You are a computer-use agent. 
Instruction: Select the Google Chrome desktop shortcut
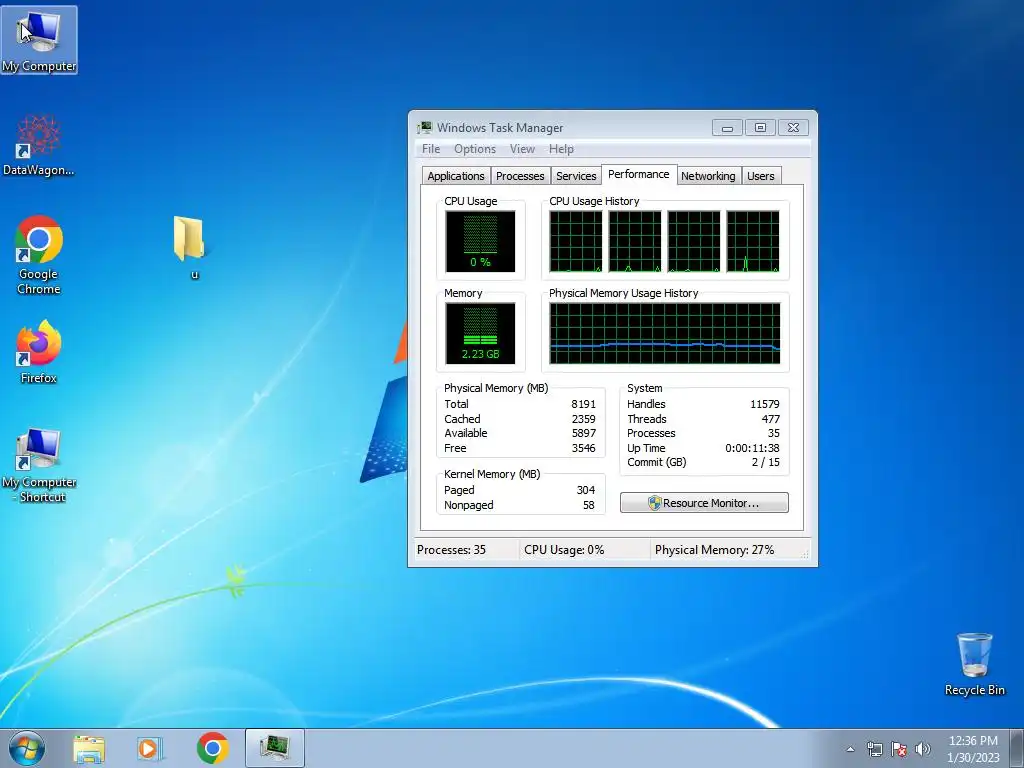coord(39,255)
